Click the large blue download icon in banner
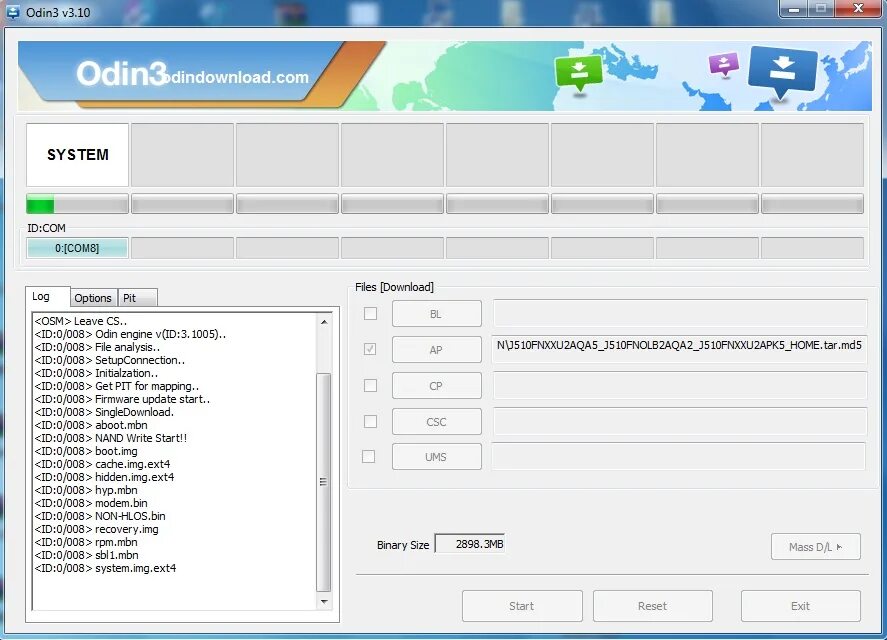The height and width of the screenshot is (640, 887). coord(782,72)
